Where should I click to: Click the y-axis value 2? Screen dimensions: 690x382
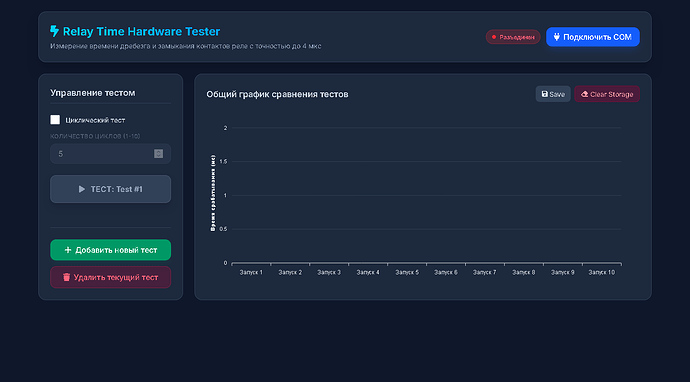click(225, 128)
